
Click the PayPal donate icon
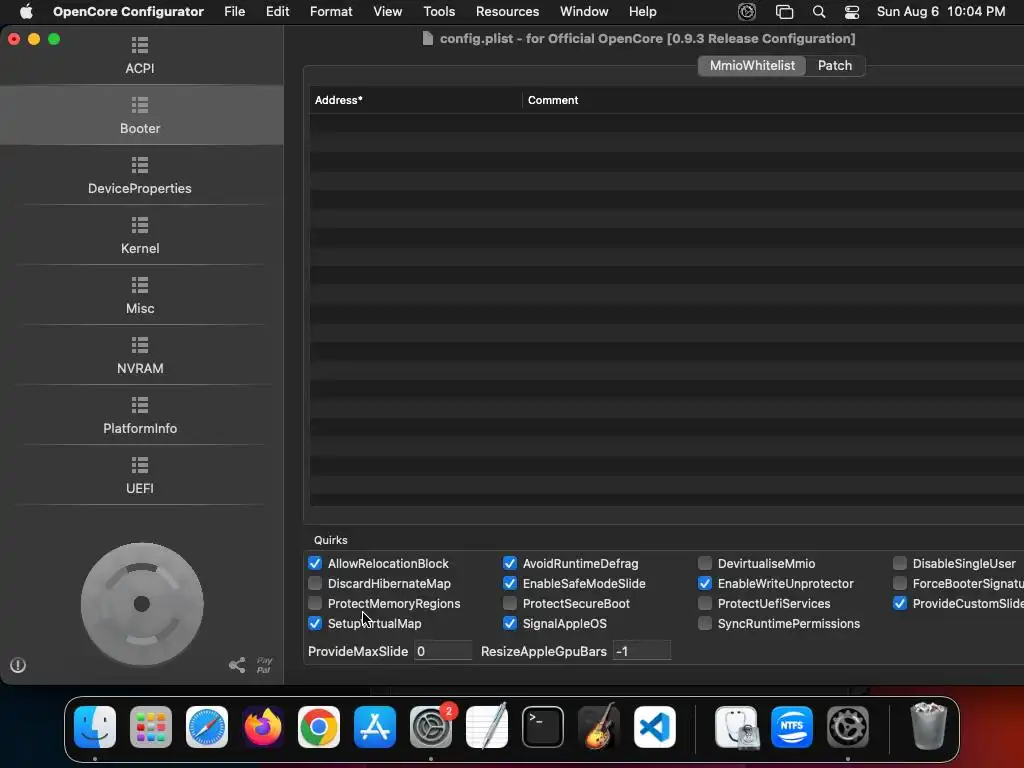click(264, 665)
